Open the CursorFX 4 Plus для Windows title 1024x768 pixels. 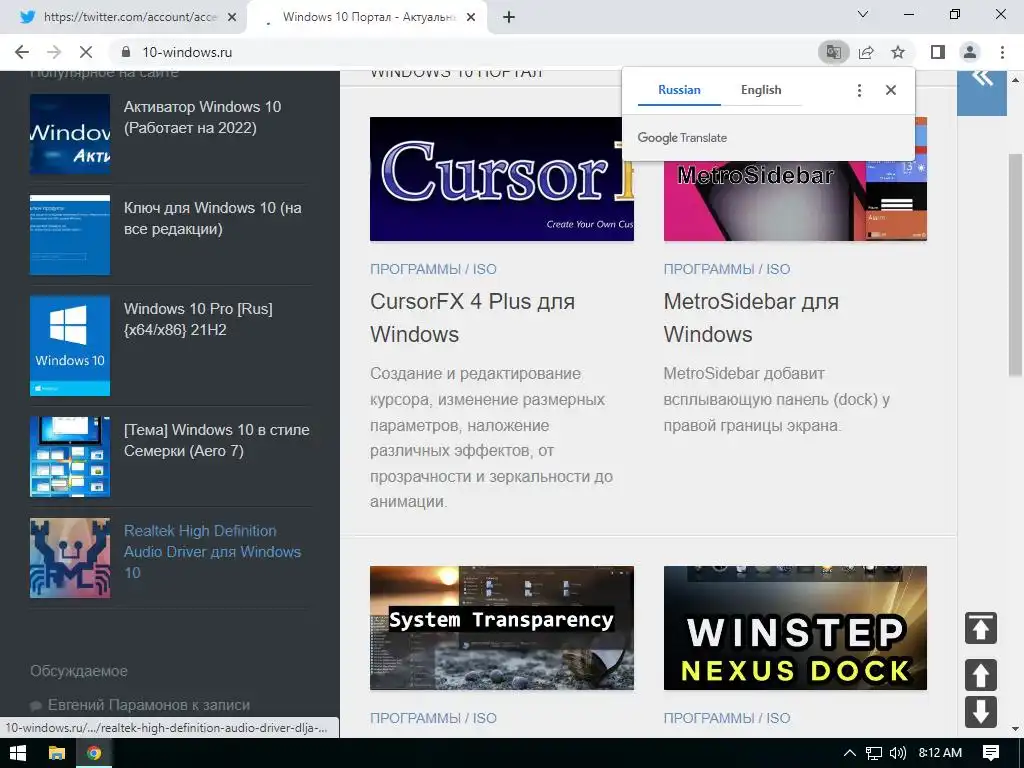click(x=472, y=318)
